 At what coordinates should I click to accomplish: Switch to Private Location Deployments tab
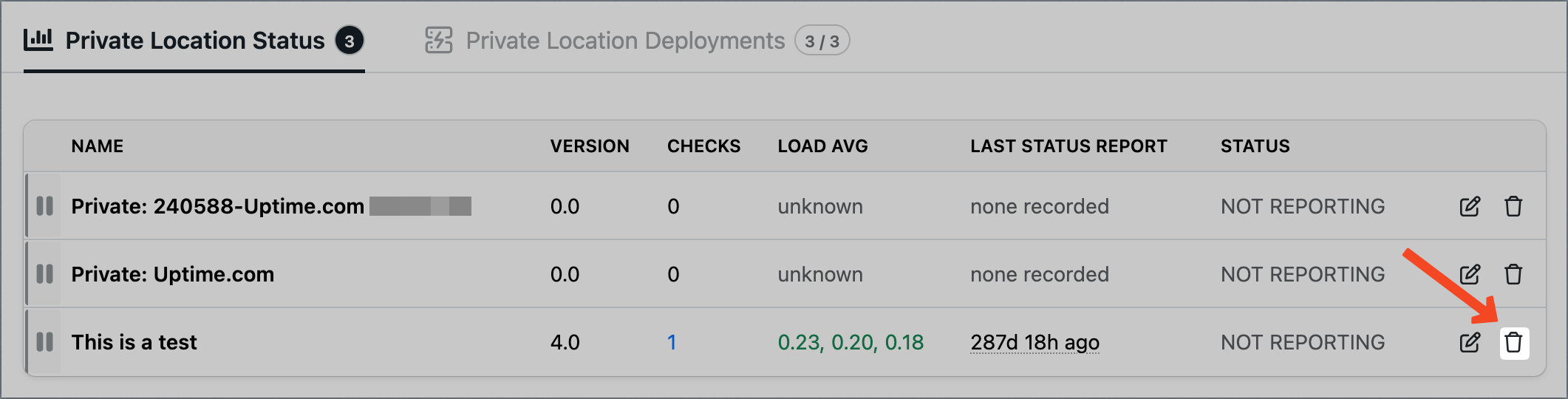tap(637, 41)
